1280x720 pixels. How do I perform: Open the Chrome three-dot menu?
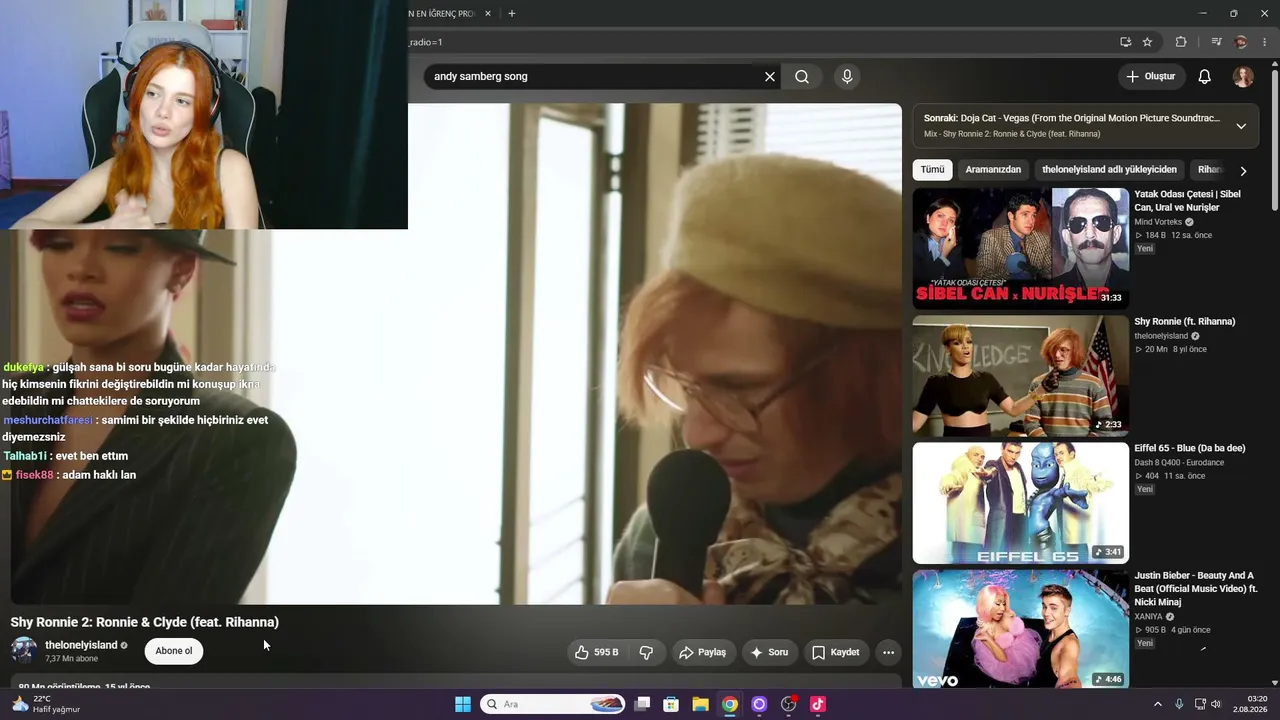(1265, 42)
